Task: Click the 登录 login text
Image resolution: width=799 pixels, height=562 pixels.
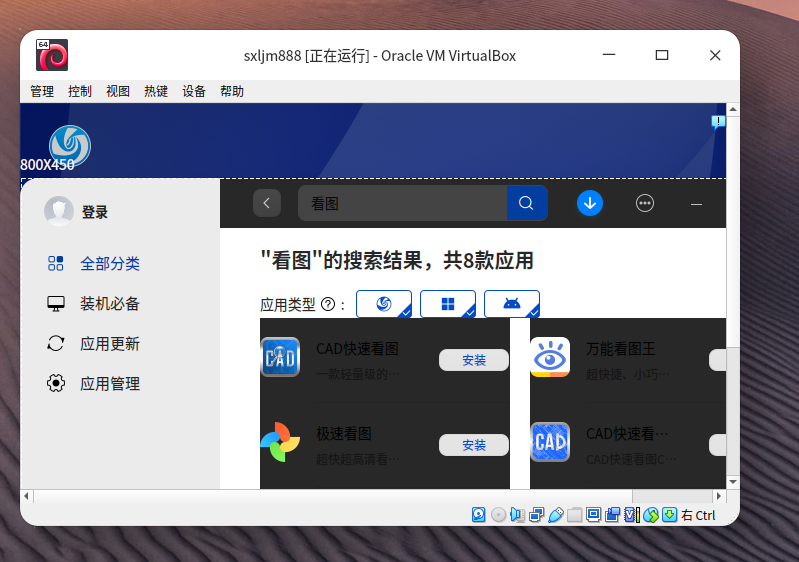Action: 95,212
